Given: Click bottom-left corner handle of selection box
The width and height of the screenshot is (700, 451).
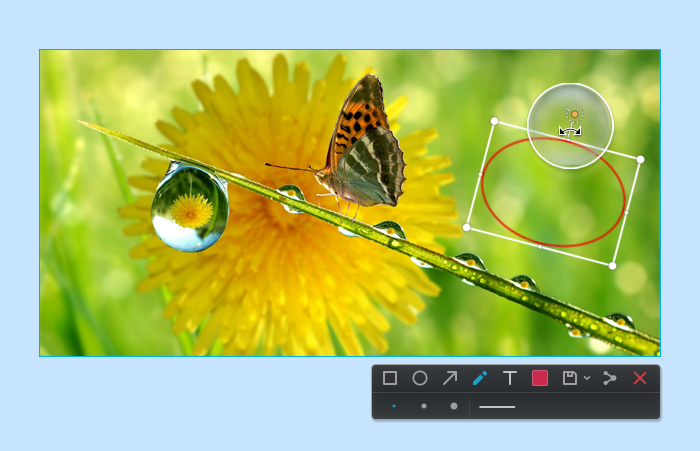Looking at the screenshot, I should click(467, 228).
